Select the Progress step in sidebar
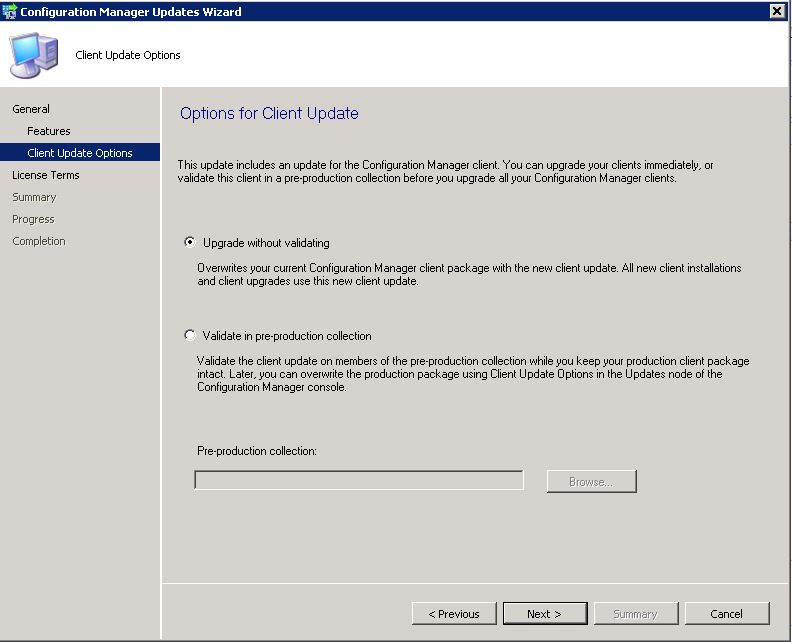 (x=33, y=219)
